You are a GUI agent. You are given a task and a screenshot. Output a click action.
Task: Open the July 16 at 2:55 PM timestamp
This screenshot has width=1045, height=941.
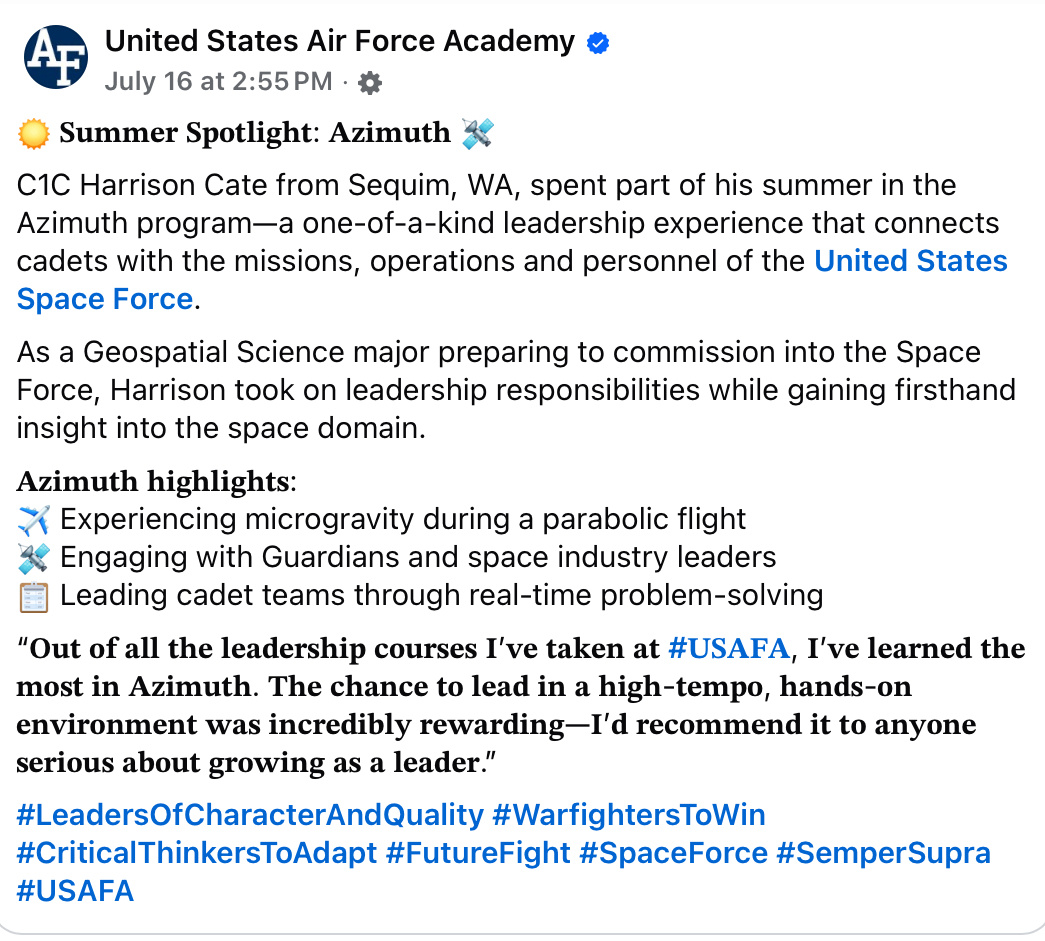(218, 82)
